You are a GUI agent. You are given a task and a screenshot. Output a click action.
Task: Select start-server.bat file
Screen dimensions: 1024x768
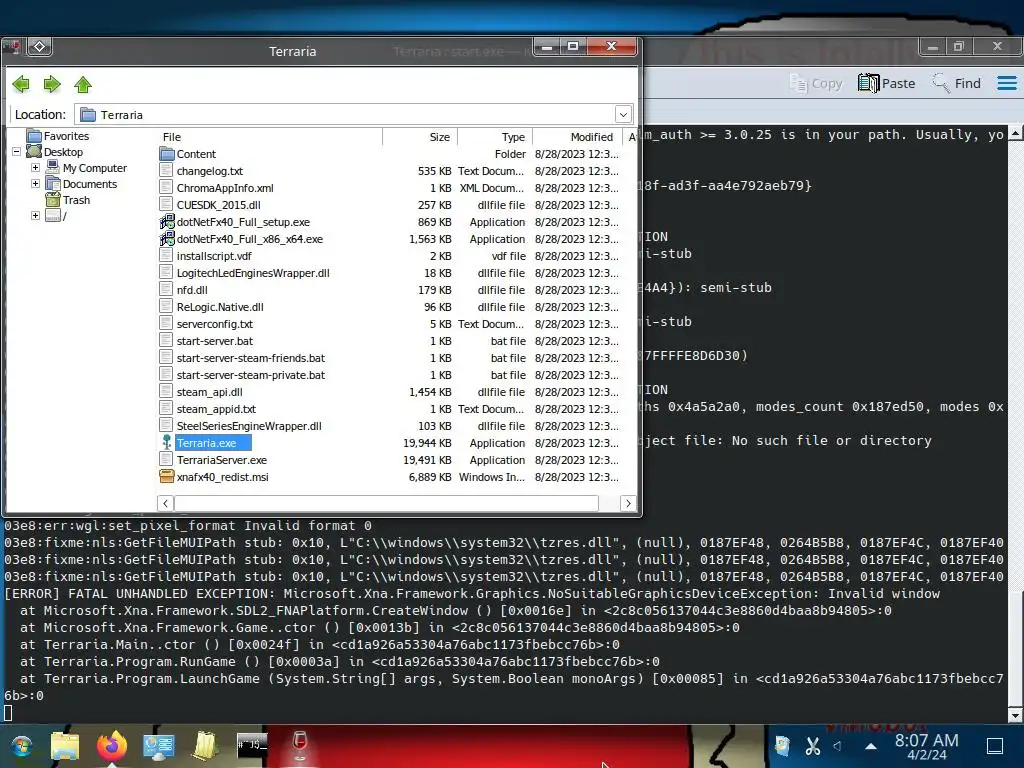pos(214,341)
